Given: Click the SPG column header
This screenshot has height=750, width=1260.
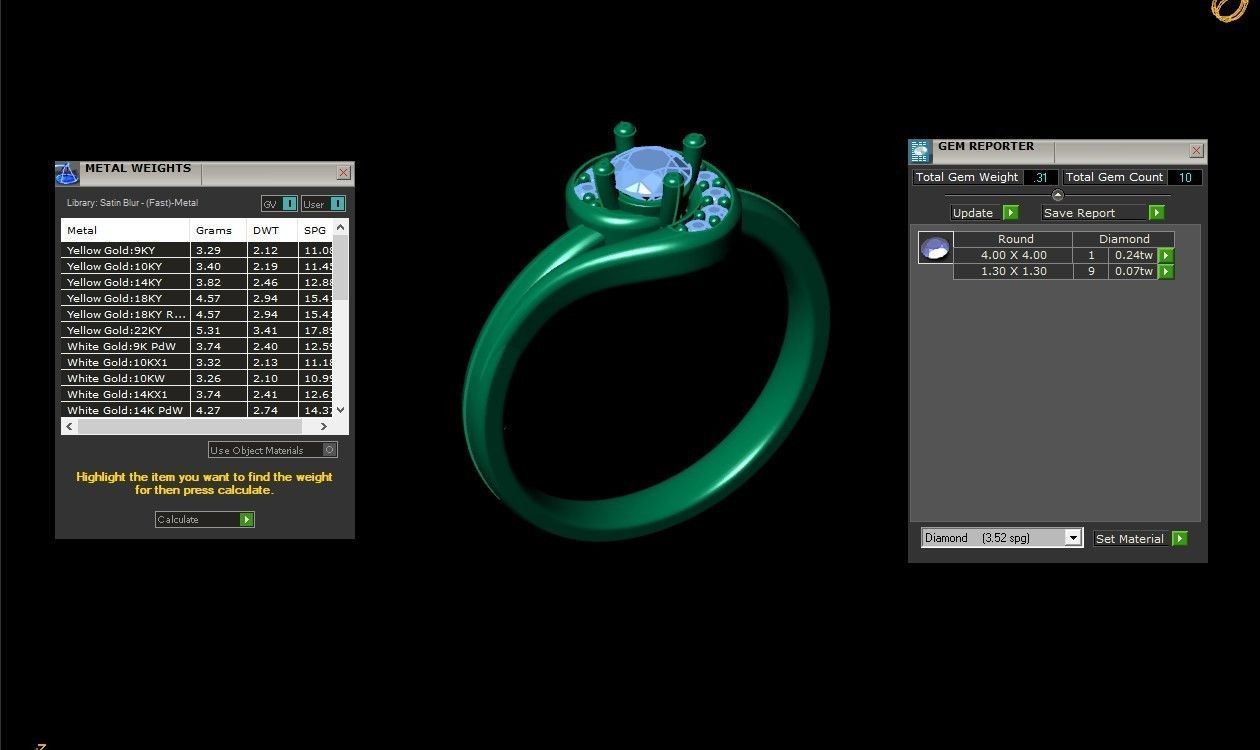Looking at the screenshot, I should pyautogui.click(x=316, y=230).
